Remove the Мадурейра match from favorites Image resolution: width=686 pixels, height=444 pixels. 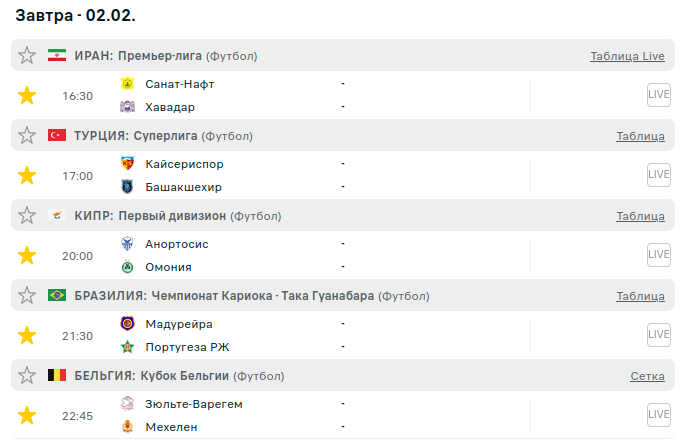tap(27, 336)
